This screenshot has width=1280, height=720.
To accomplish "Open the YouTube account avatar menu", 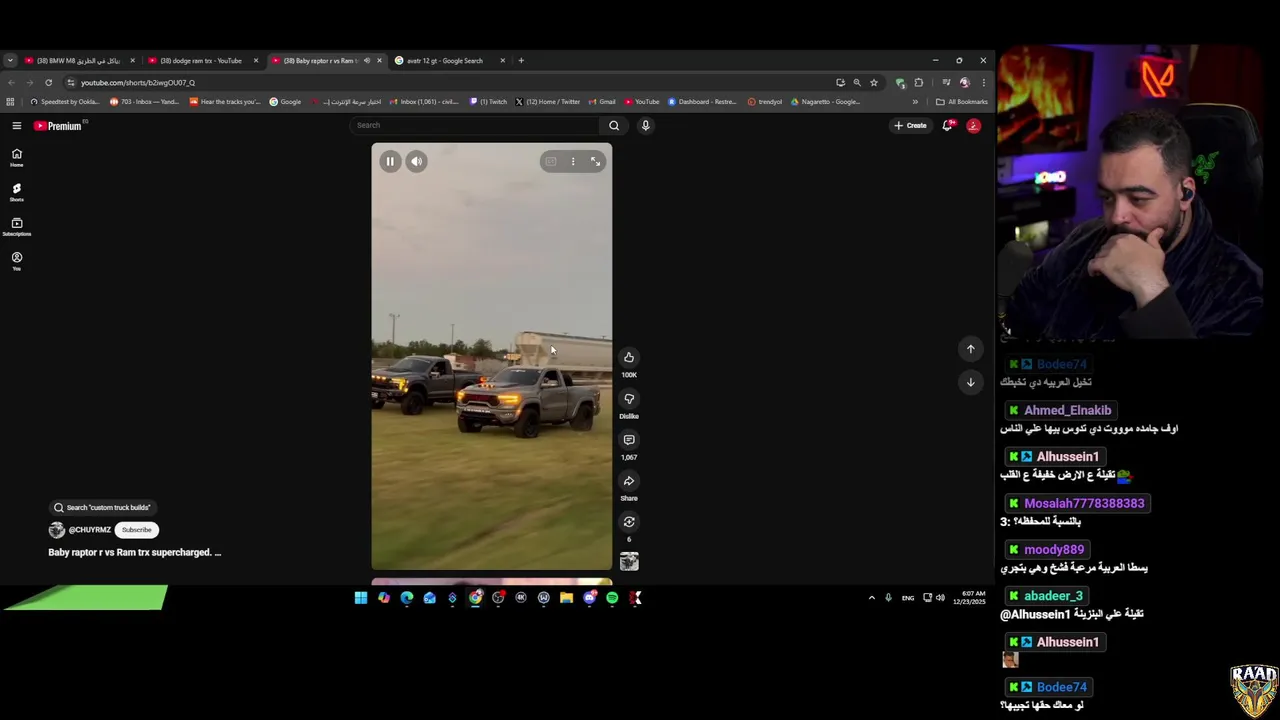I will [973, 125].
